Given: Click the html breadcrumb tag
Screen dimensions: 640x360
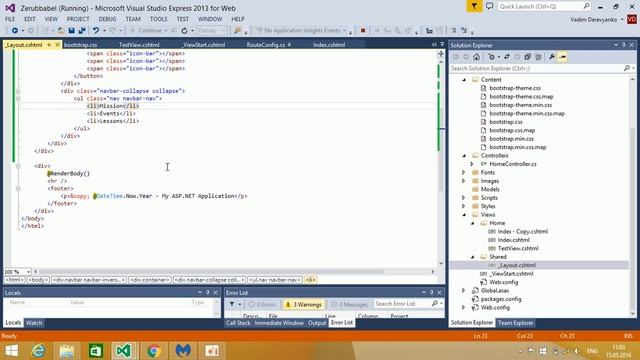Looking at the screenshot, I should point(15,280).
